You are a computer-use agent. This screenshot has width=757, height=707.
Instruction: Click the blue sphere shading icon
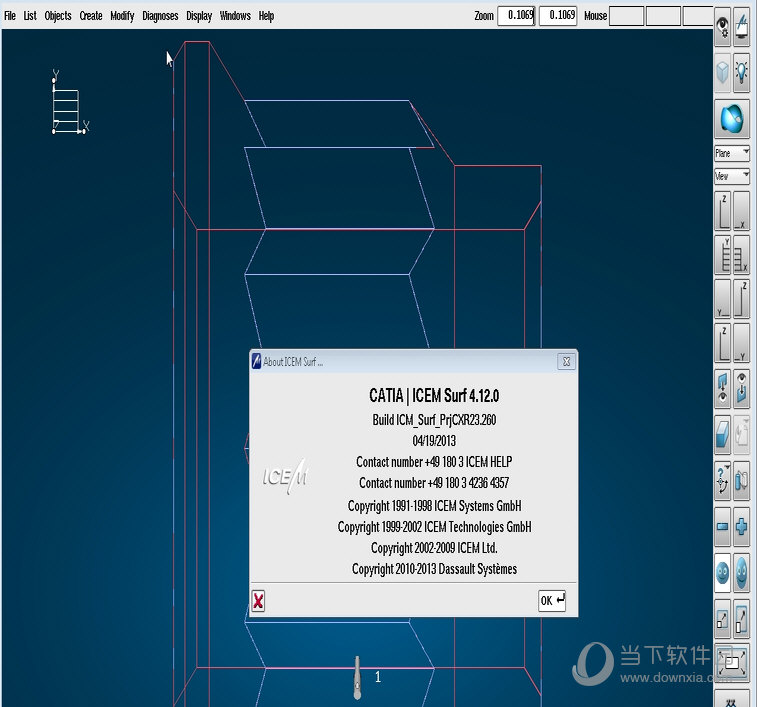point(732,120)
